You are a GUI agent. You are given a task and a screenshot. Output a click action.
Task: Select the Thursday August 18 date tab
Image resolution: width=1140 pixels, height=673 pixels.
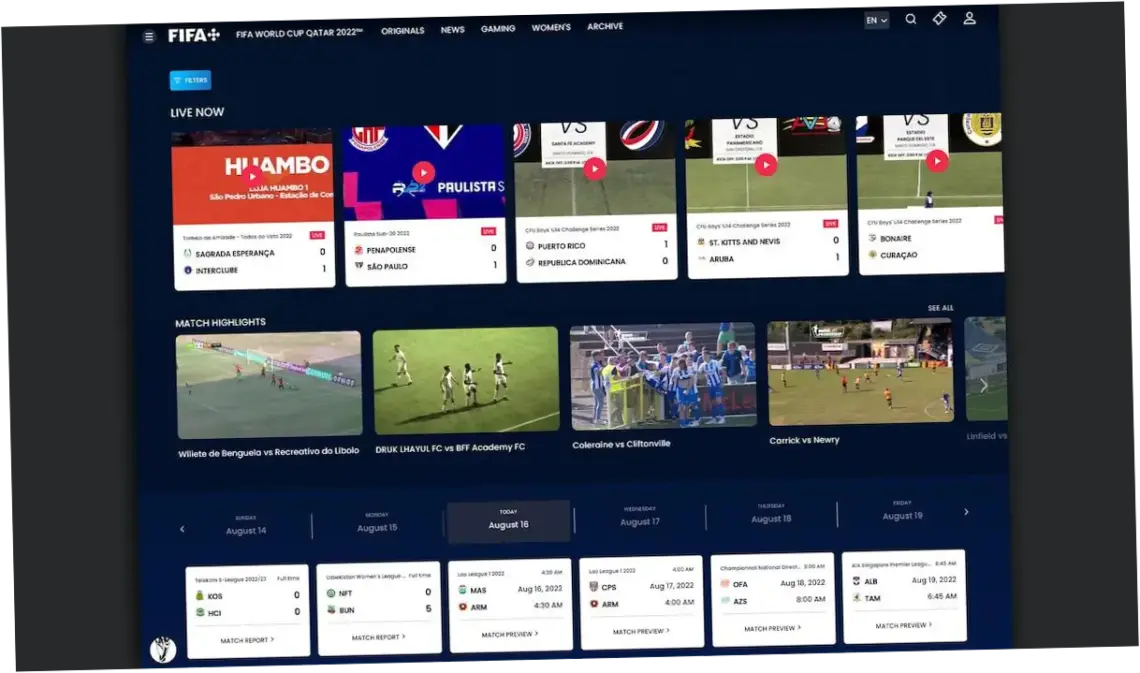pyautogui.click(x=771, y=515)
